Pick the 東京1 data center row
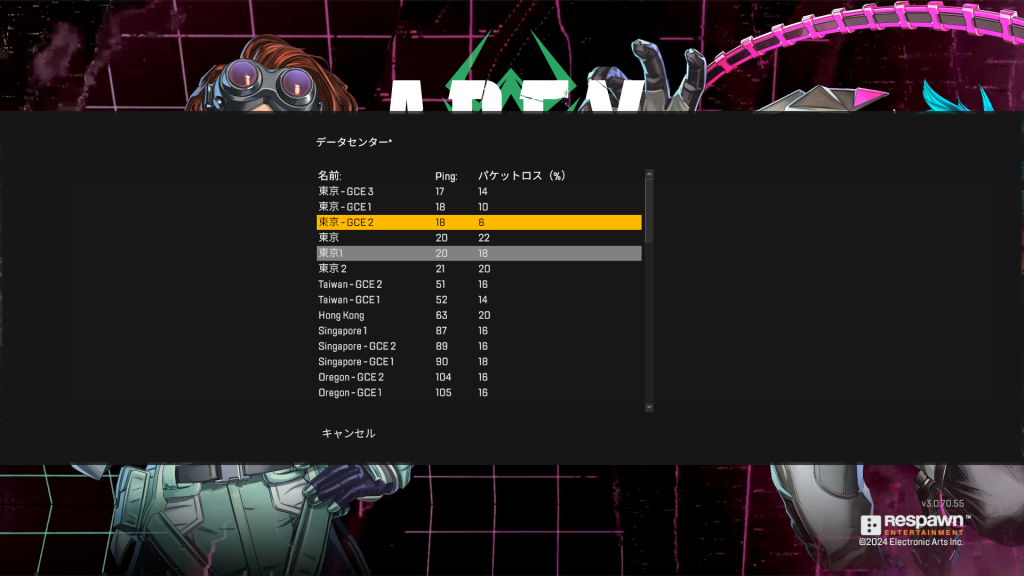The height and width of the screenshot is (576, 1024). [331, 254]
